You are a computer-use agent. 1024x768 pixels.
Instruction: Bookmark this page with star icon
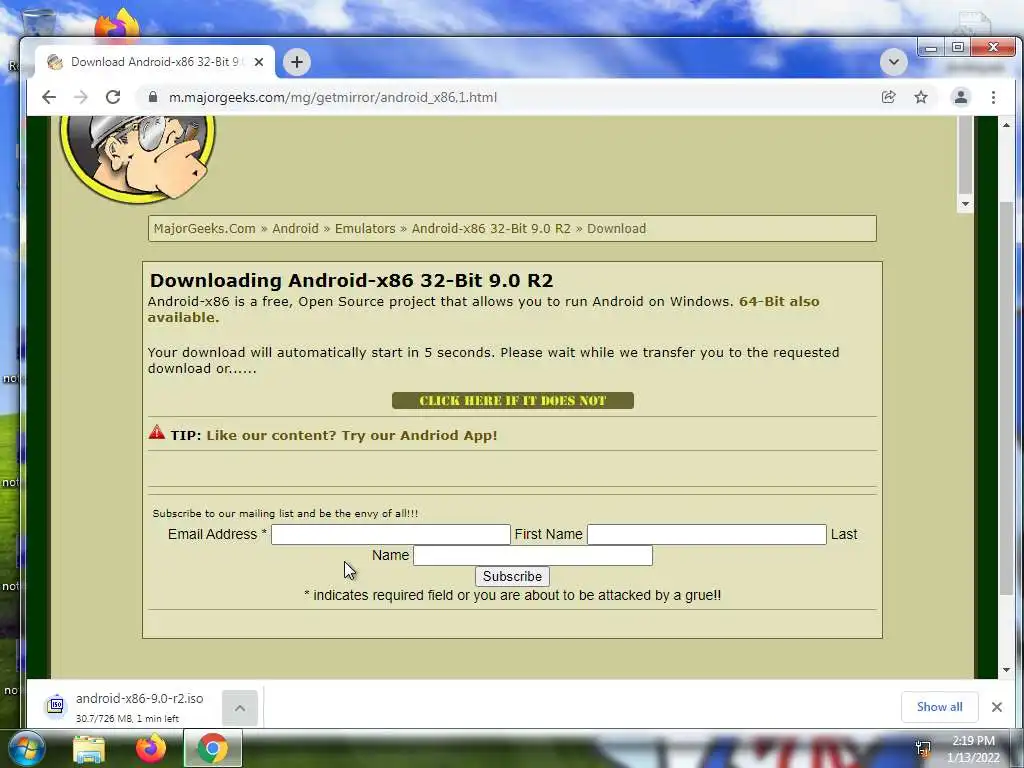click(921, 97)
